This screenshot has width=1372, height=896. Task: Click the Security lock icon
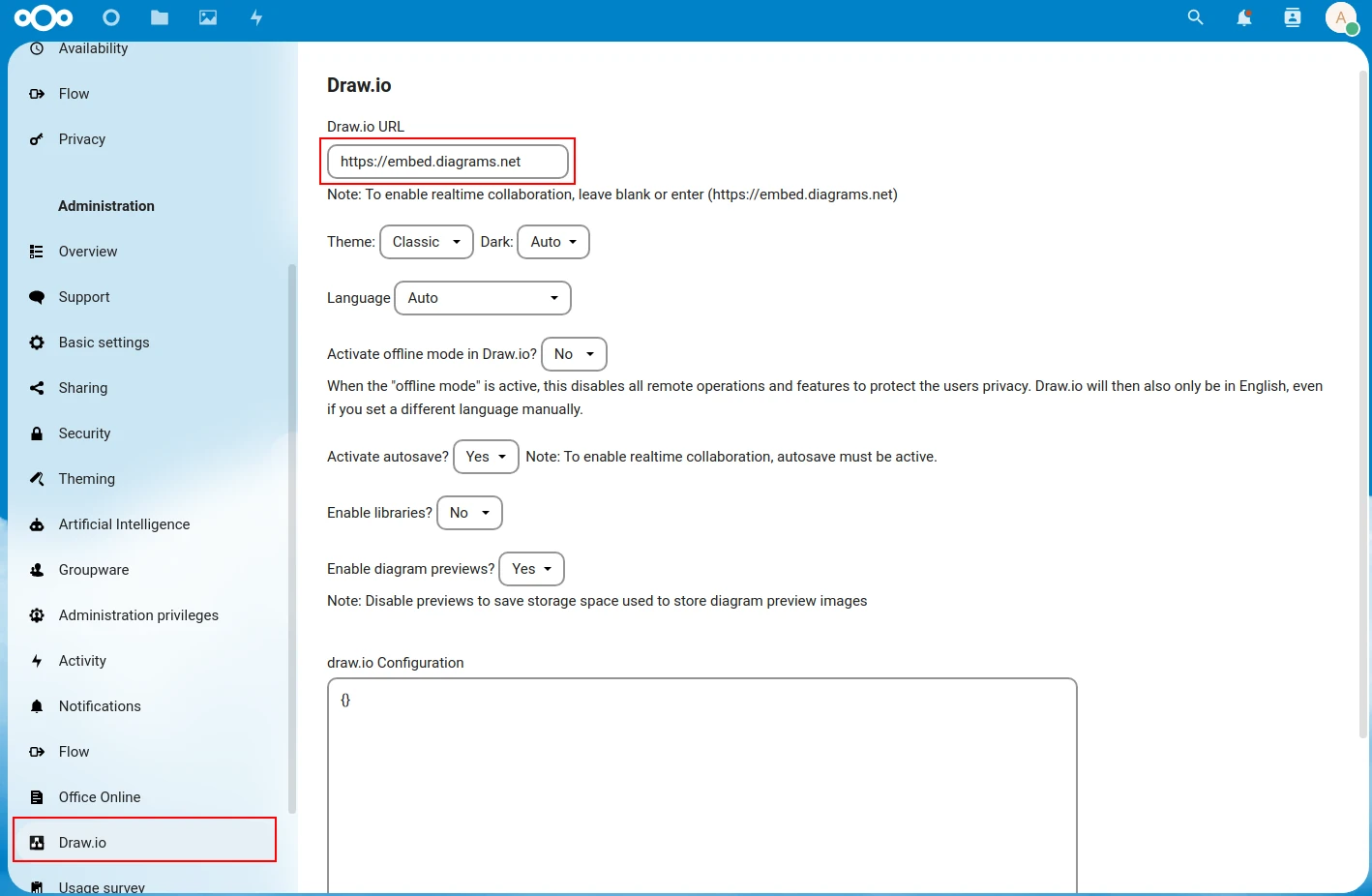click(x=37, y=433)
